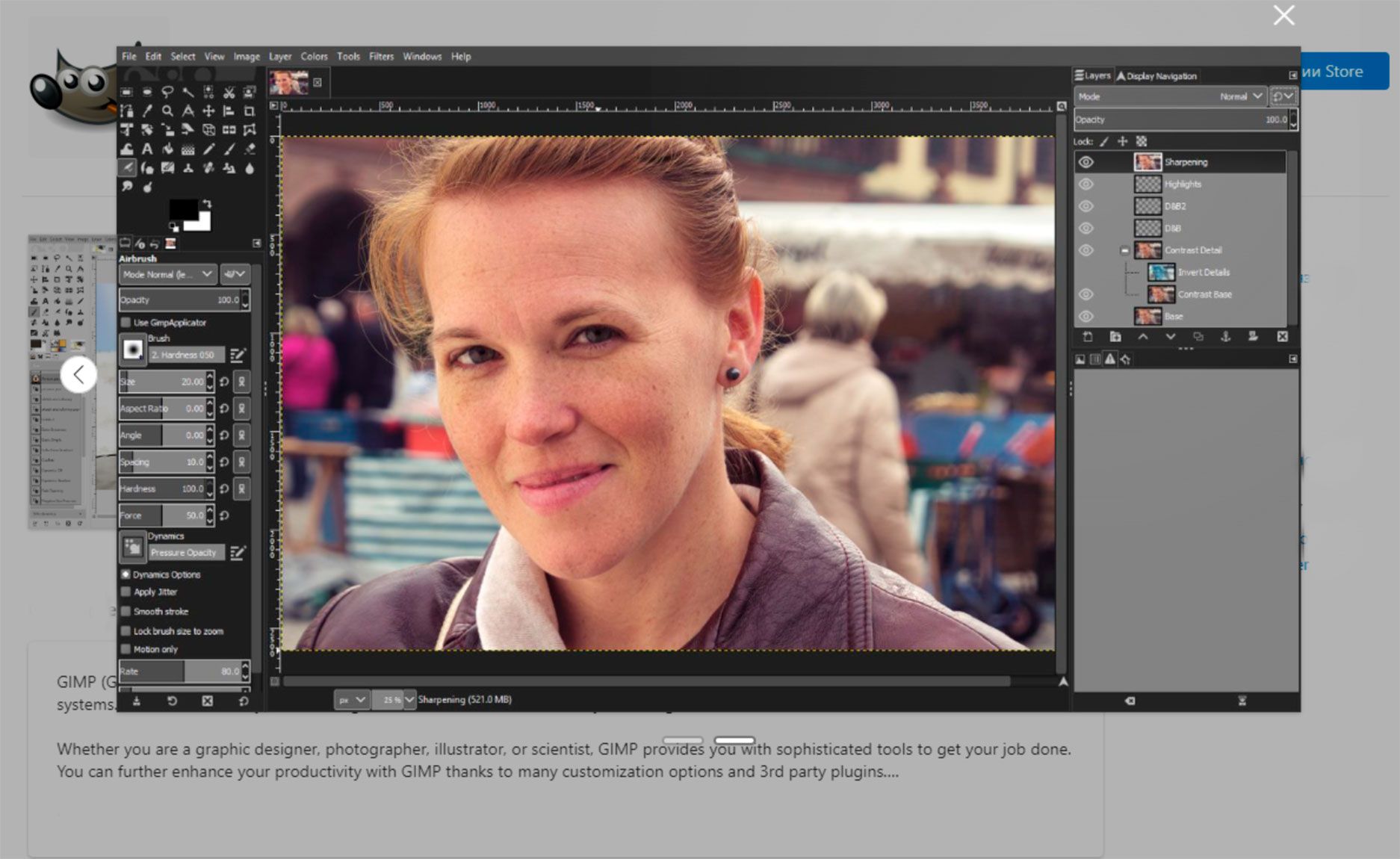This screenshot has width=1400, height=859.
Task: Choose the Eraser tool
Action: [x=250, y=149]
